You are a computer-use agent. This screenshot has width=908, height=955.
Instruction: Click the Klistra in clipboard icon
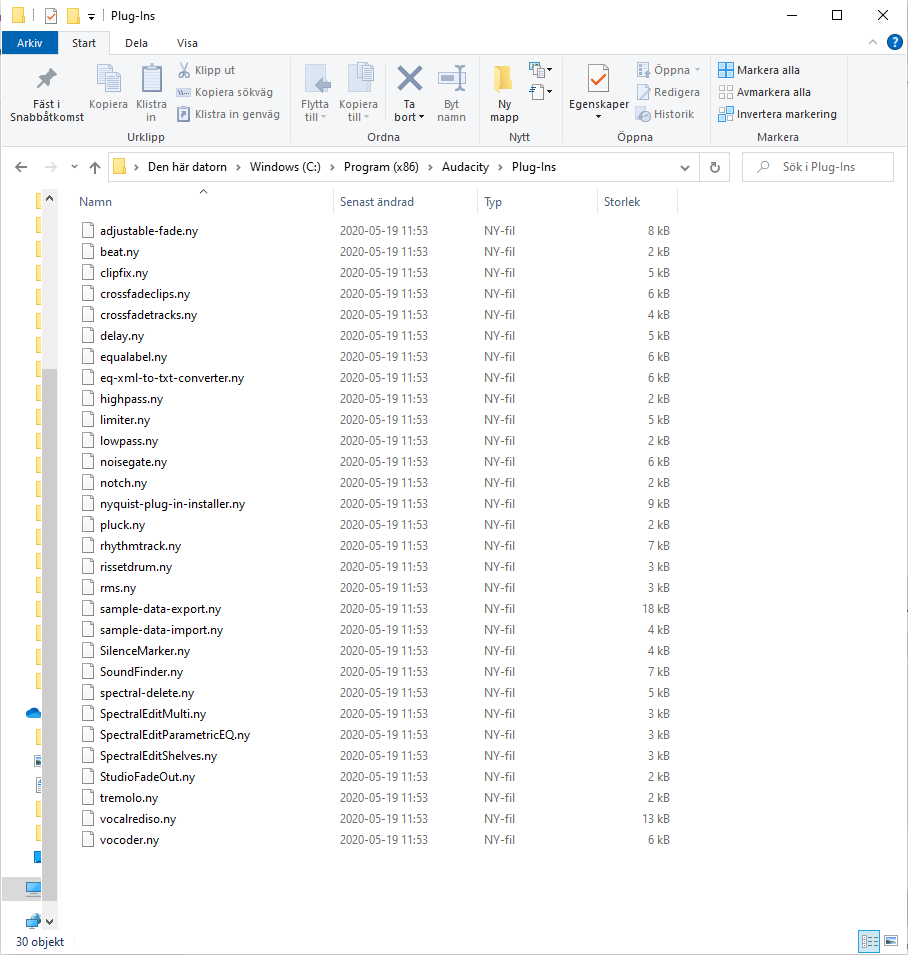coord(151,80)
